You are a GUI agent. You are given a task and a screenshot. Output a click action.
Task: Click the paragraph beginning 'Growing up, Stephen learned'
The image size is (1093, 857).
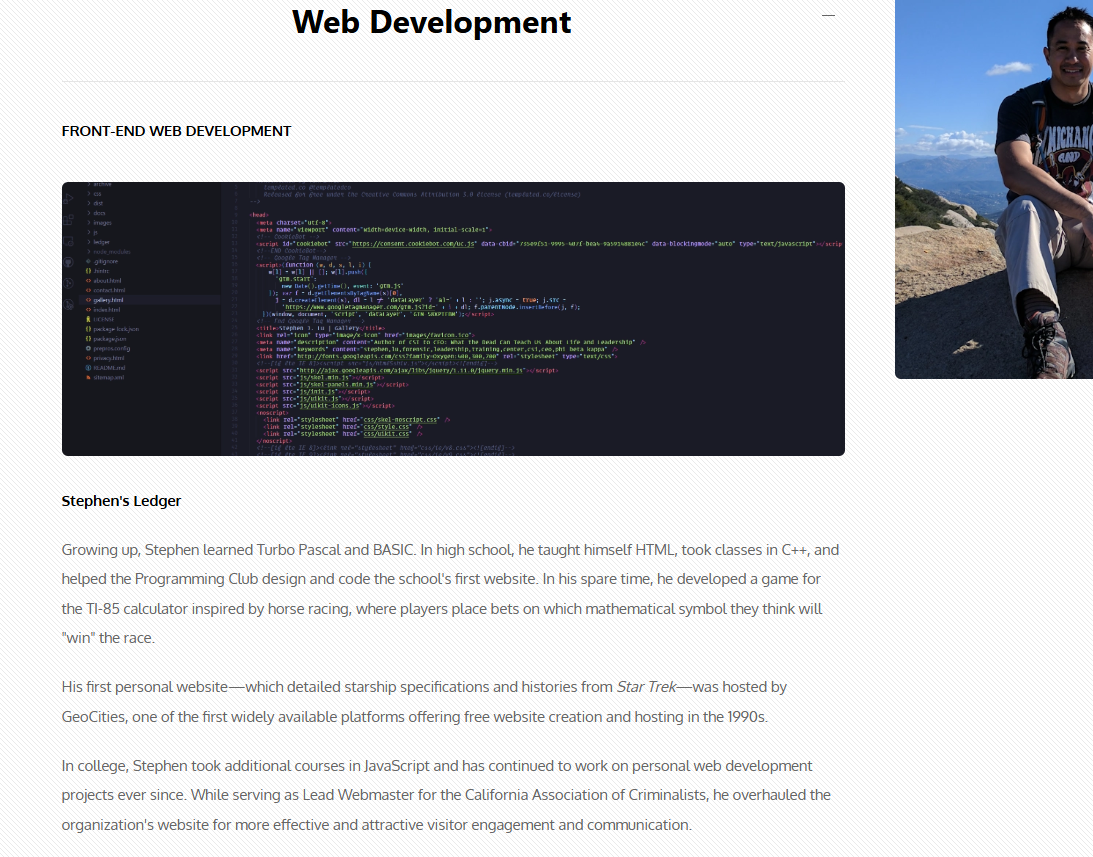click(450, 593)
